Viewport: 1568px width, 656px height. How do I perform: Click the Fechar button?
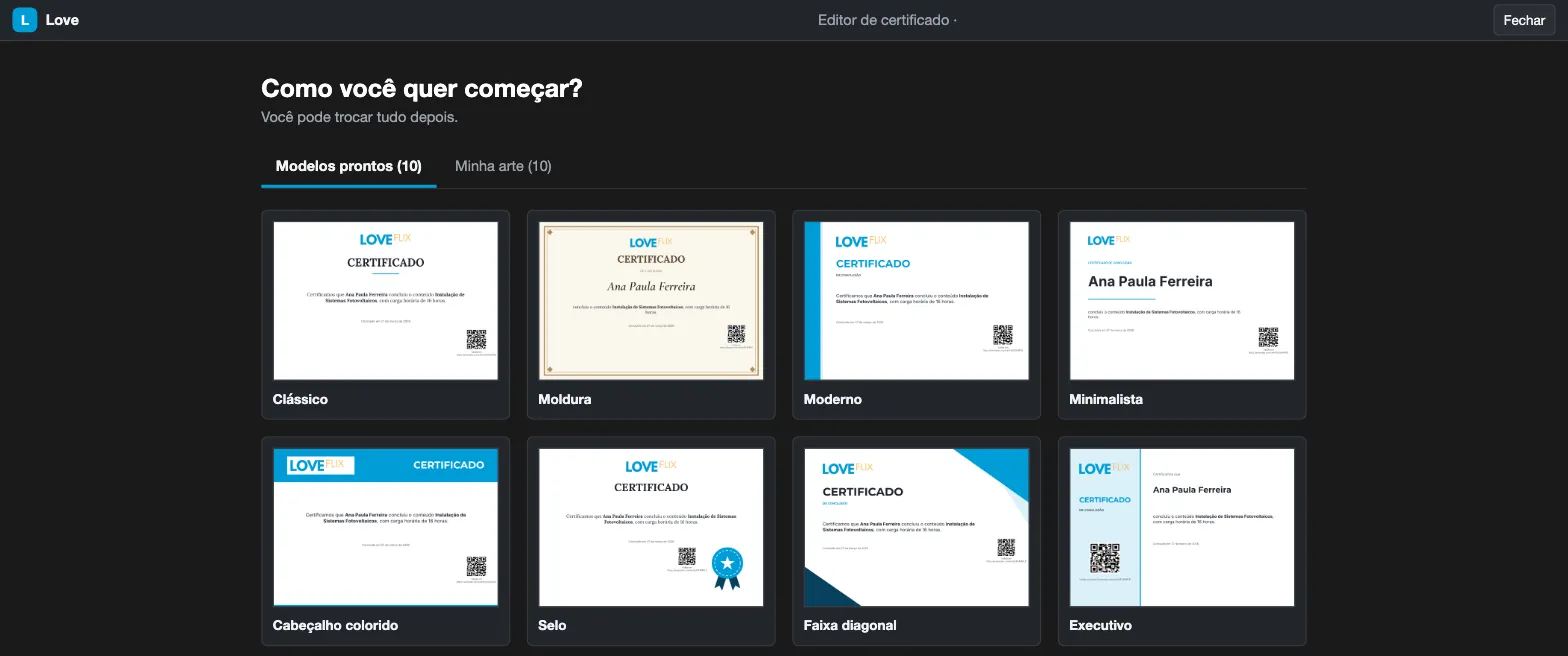click(1524, 20)
